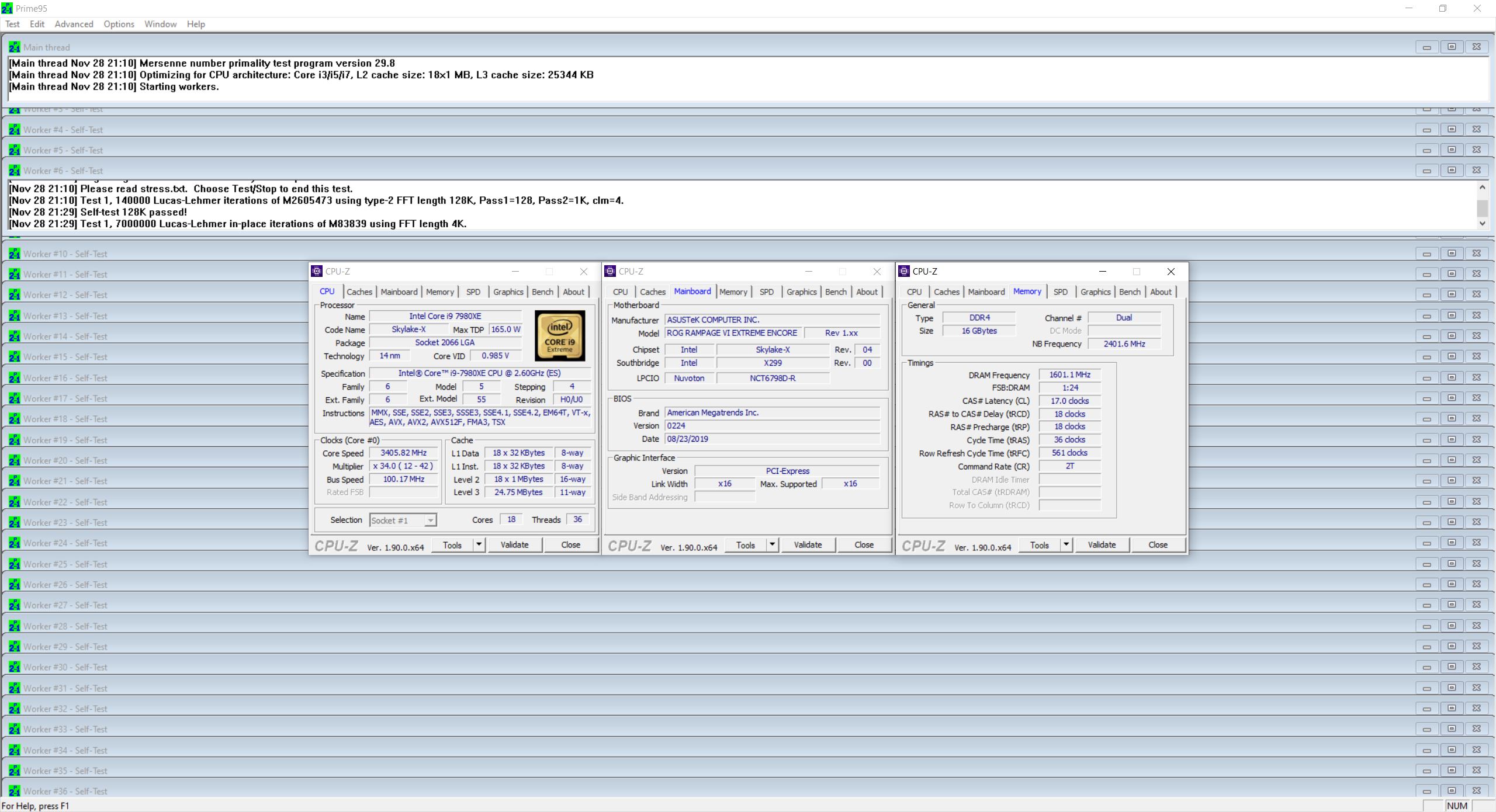Maximize the Worker #12 child window
Screen dimensions: 1496x812
tap(1452, 294)
